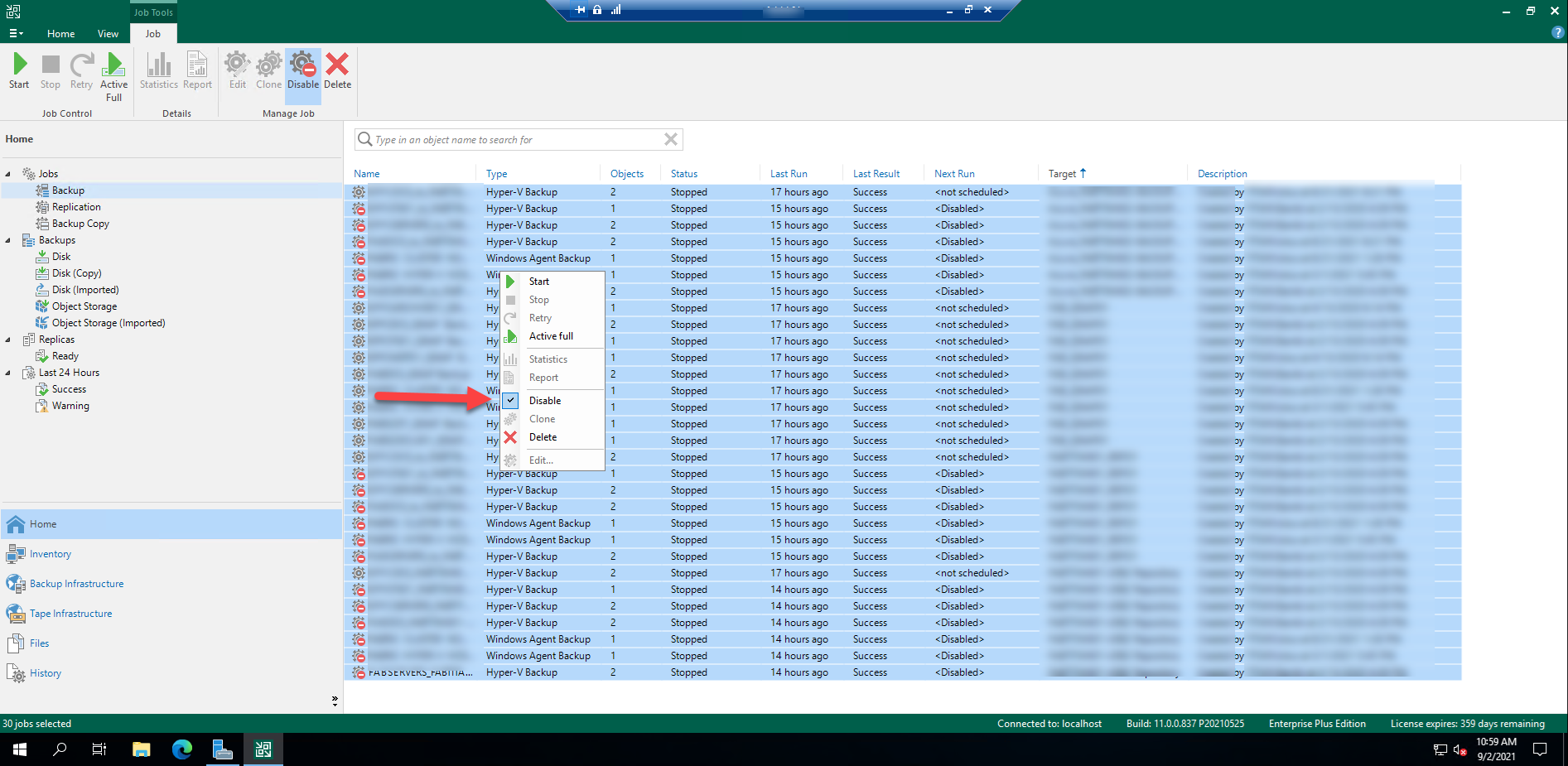Select Replication under Jobs

pyautogui.click(x=76, y=207)
